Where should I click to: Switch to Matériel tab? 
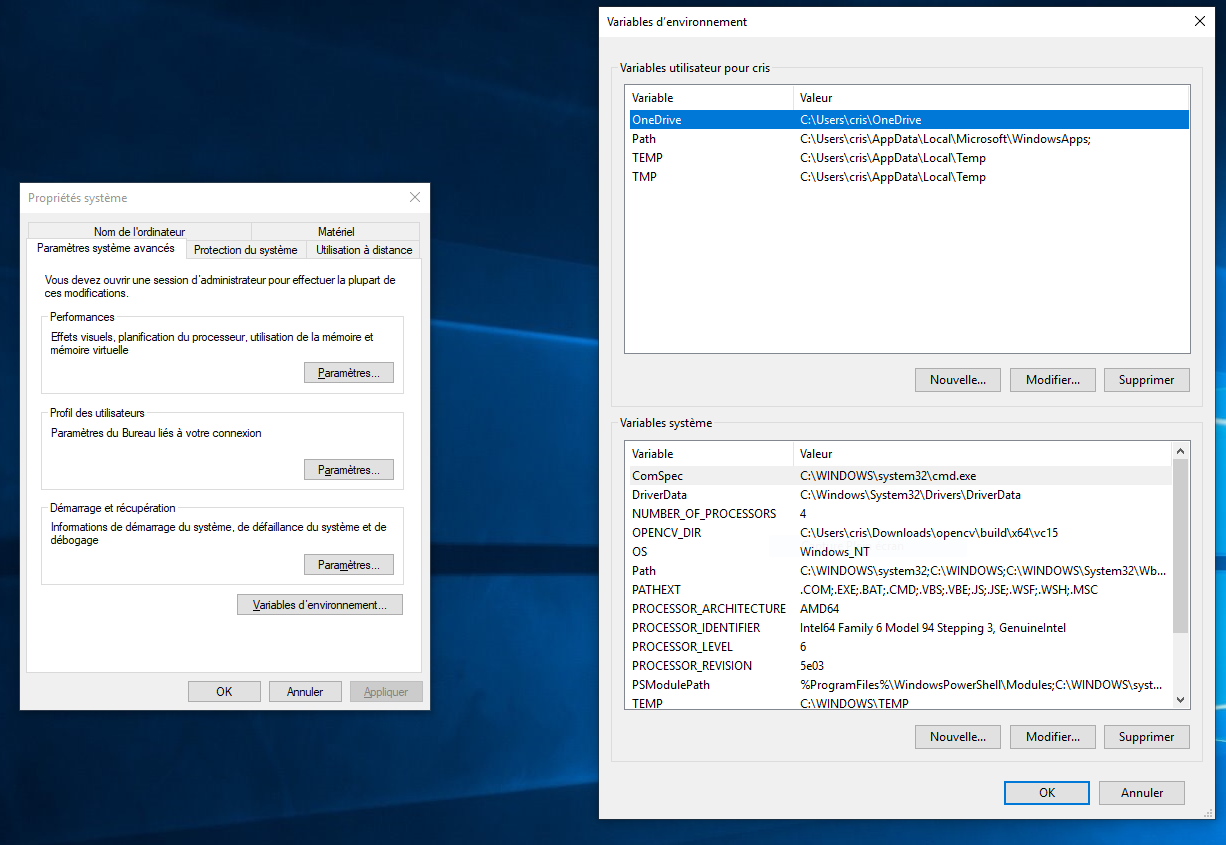pyautogui.click(x=336, y=231)
